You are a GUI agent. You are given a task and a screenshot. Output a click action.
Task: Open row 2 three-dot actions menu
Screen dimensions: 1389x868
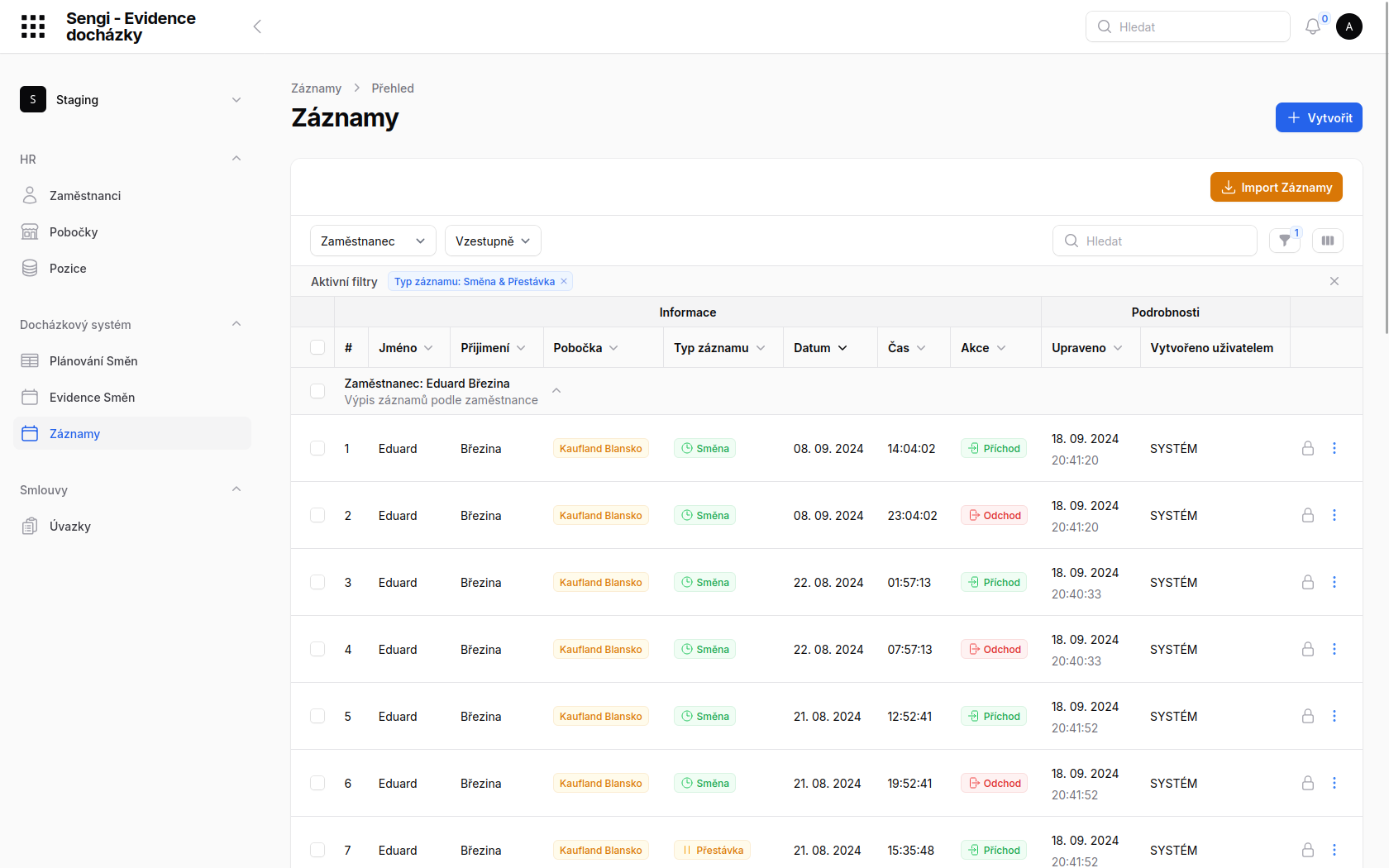(1334, 515)
